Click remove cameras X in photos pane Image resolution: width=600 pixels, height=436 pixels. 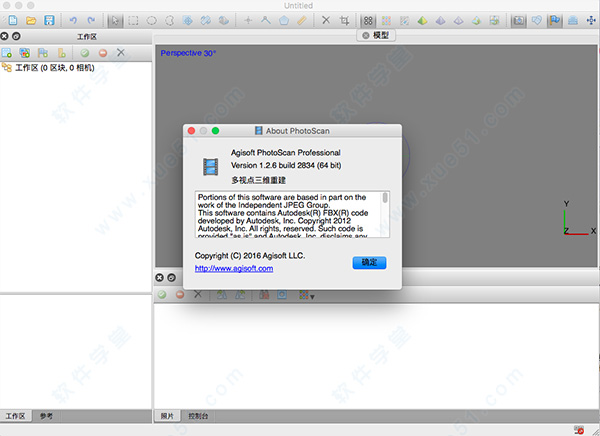(198, 294)
